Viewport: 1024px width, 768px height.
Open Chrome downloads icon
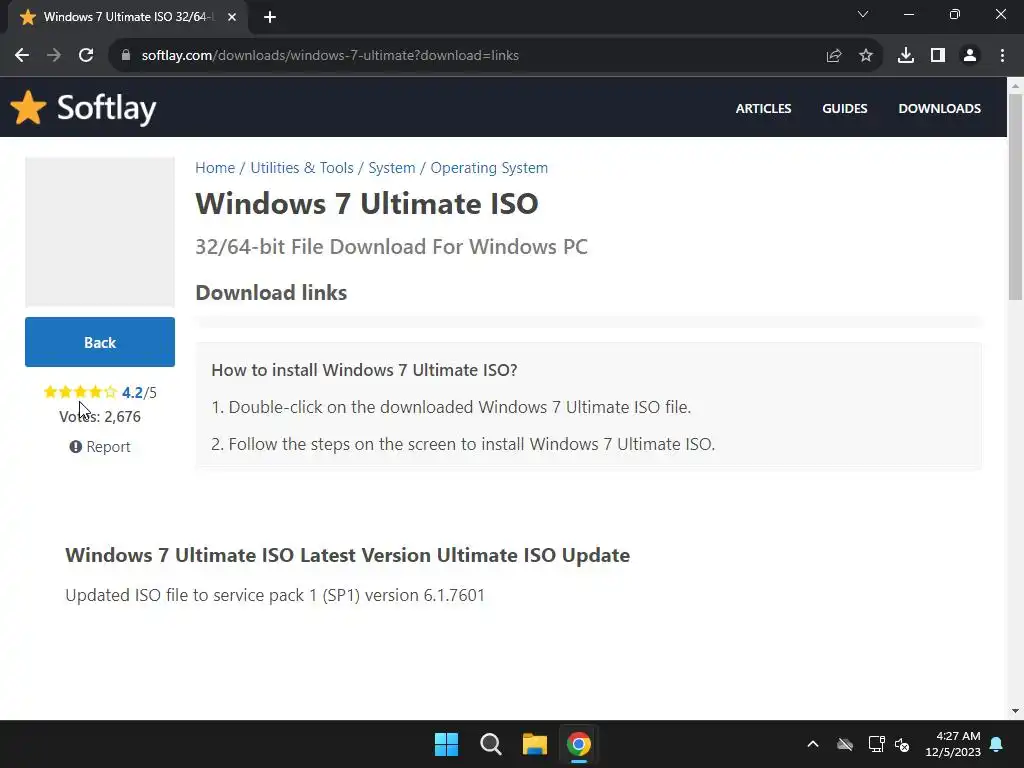pos(906,56)
